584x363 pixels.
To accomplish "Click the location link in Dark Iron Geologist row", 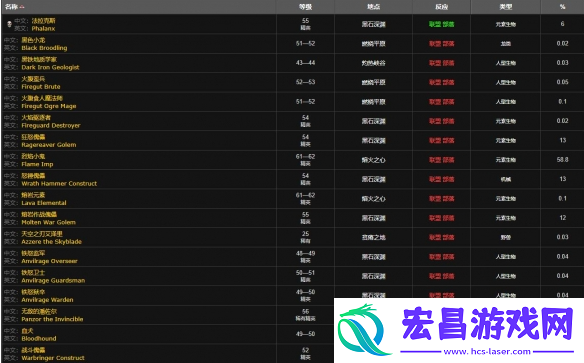I will 374,63.
